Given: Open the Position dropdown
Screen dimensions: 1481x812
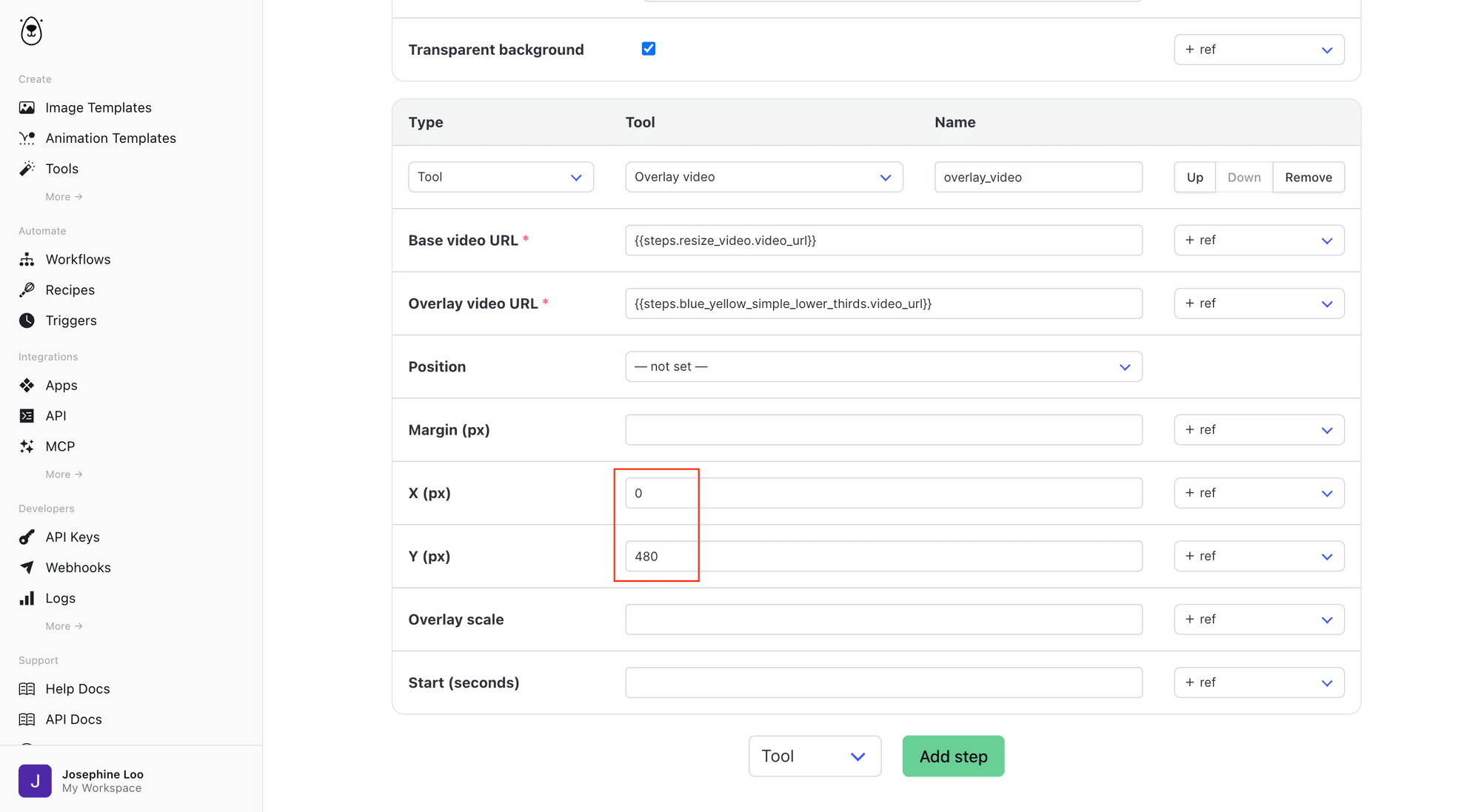Looking at the screenshot, I should tap(883, 366).
